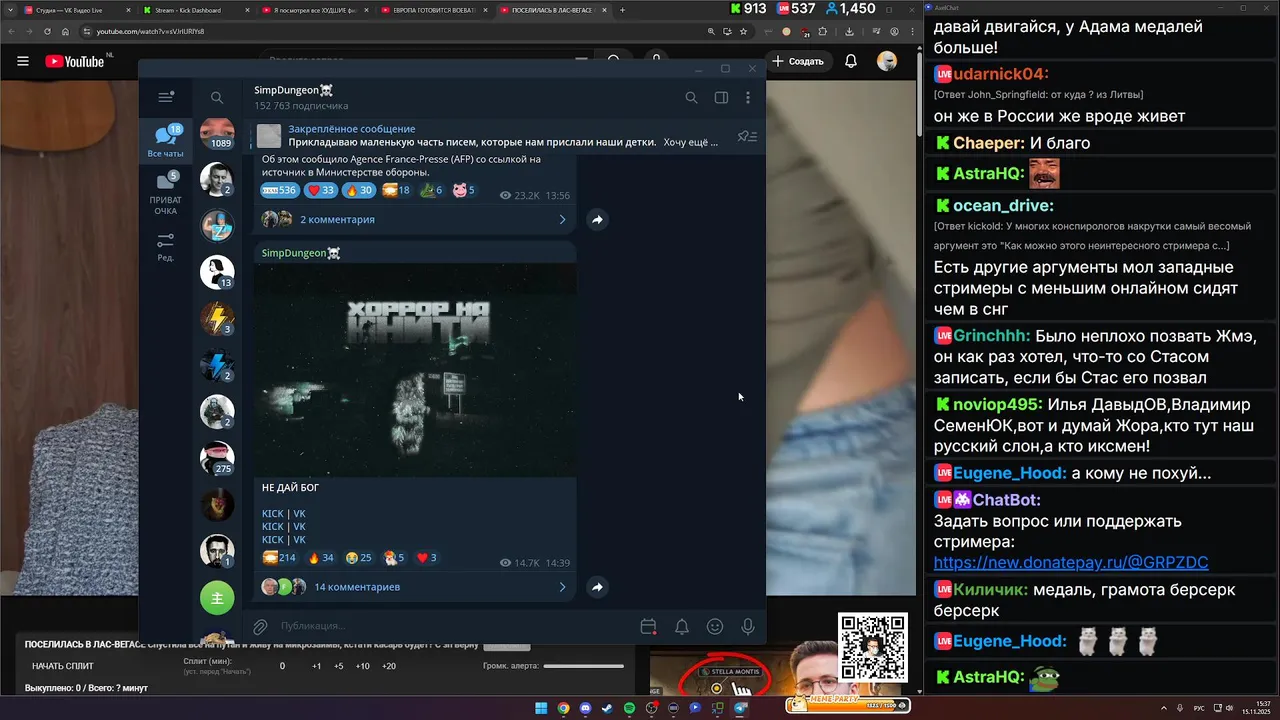Open the emoji picker
The image size is (1280, 720).
[715, 626]
